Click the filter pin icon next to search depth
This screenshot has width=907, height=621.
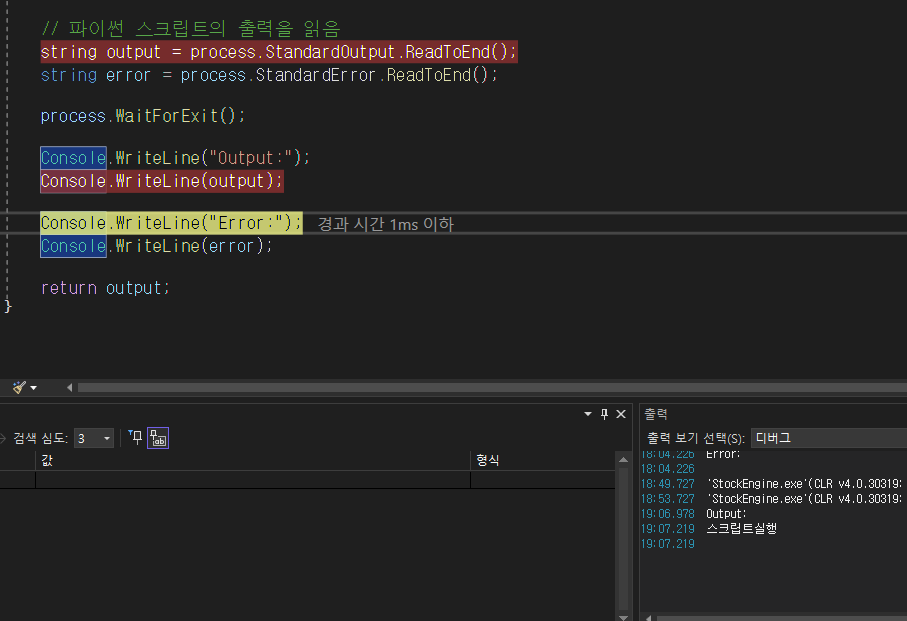click(135, 438)
